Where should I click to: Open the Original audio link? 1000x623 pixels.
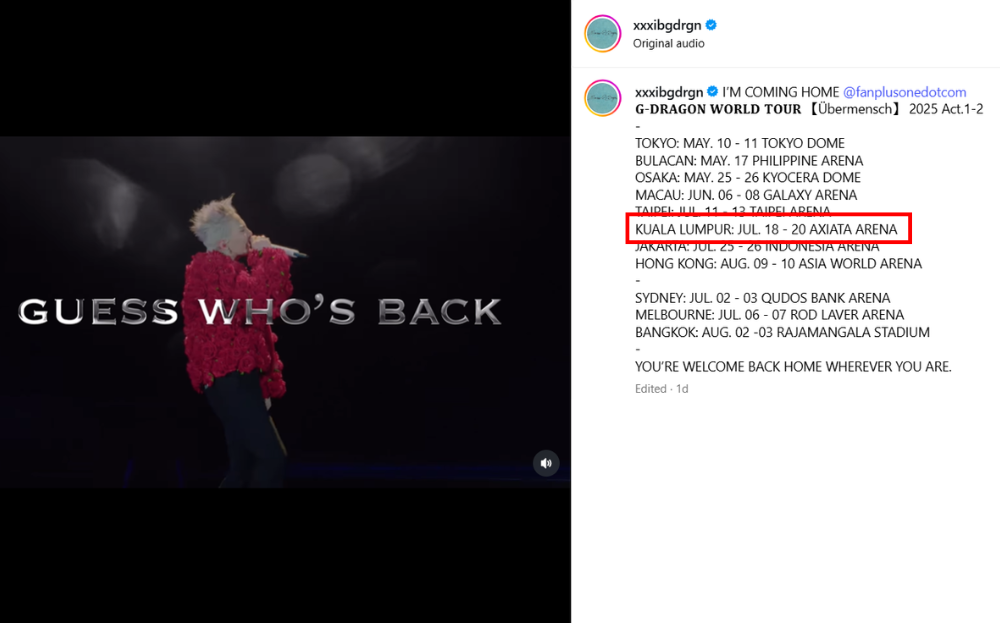[668, 43]
